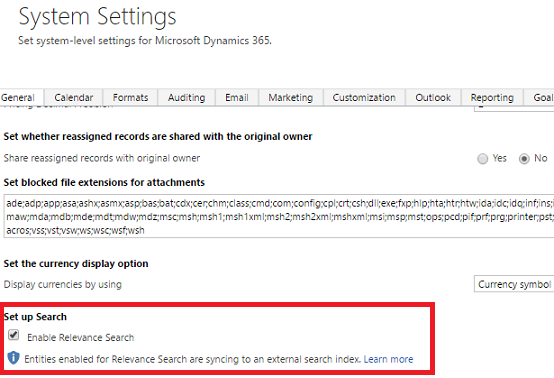Click the Enable Relevance Search label
Image resolution: width=554 pixels, height=378 pixels.
(81, 337)
